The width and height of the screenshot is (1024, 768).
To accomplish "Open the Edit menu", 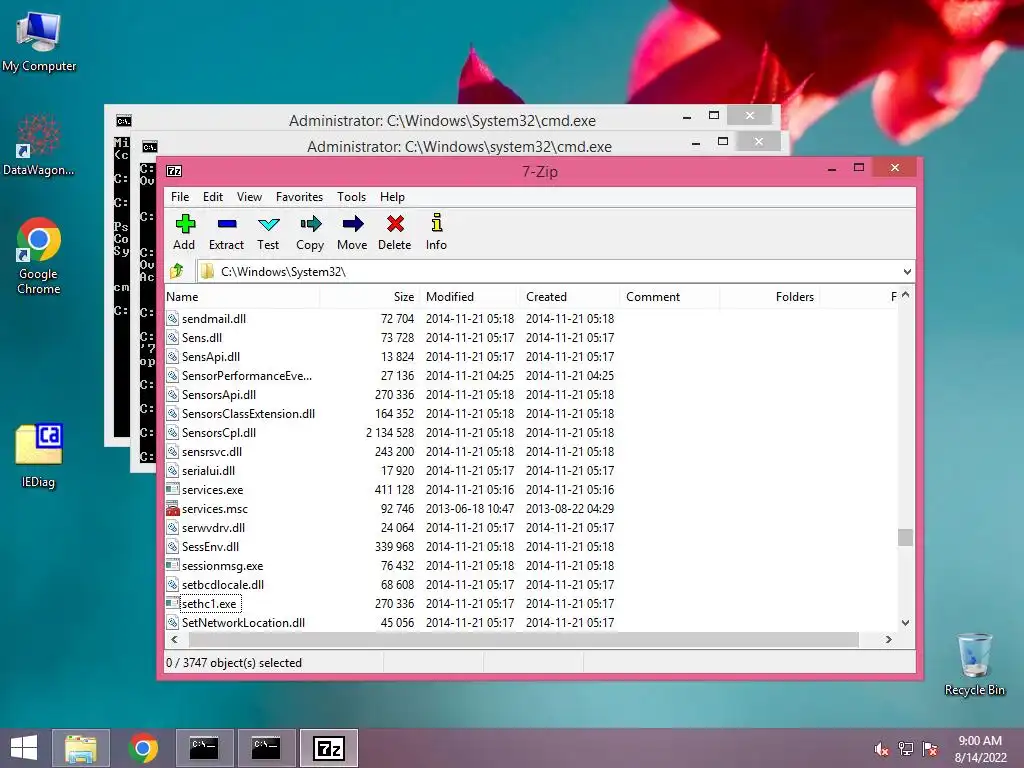I will point(213,197).
